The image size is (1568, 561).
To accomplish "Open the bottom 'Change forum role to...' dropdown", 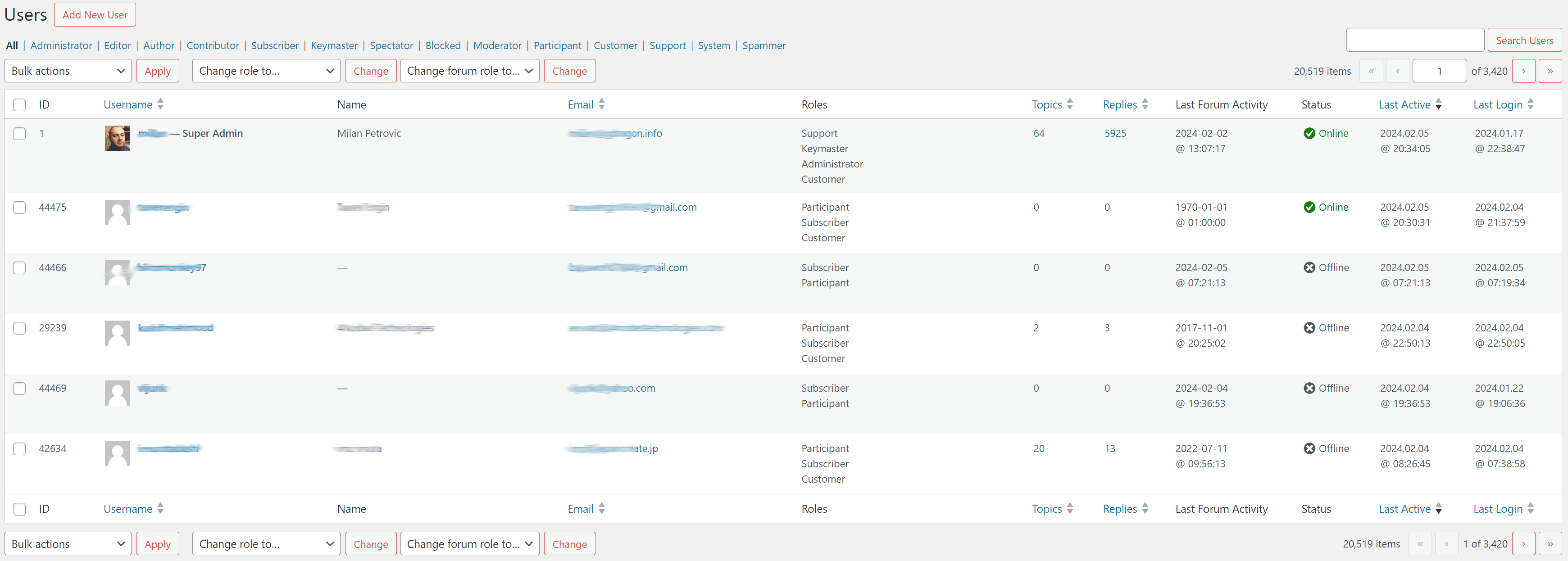I will click(x=470, y=544).
